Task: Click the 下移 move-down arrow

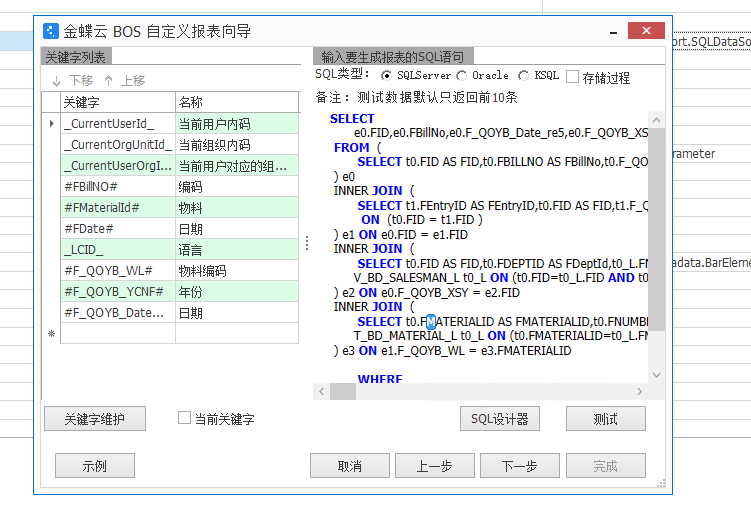Action: coord(57,80)
